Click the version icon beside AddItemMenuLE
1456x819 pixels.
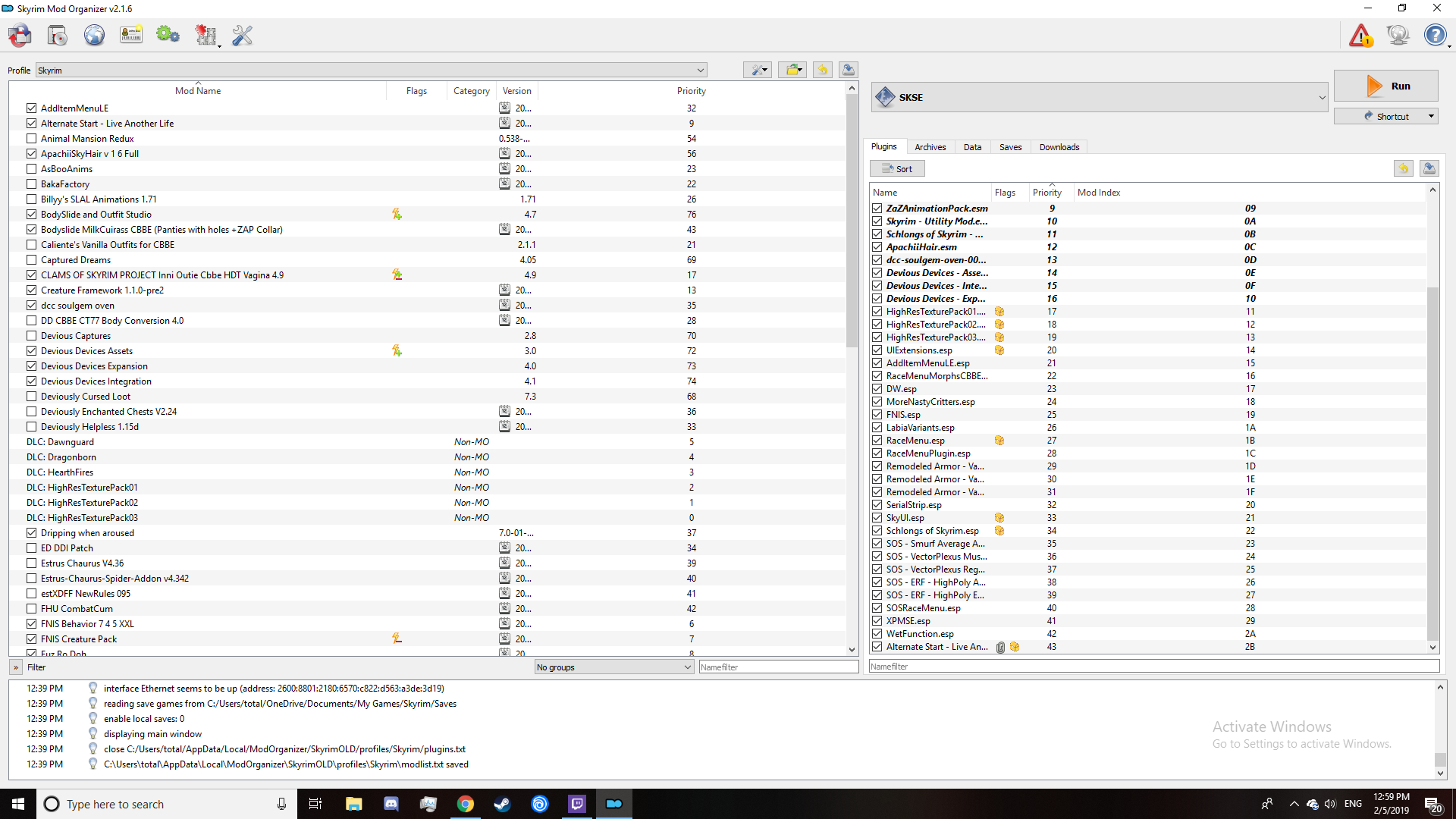click(504, 108)
